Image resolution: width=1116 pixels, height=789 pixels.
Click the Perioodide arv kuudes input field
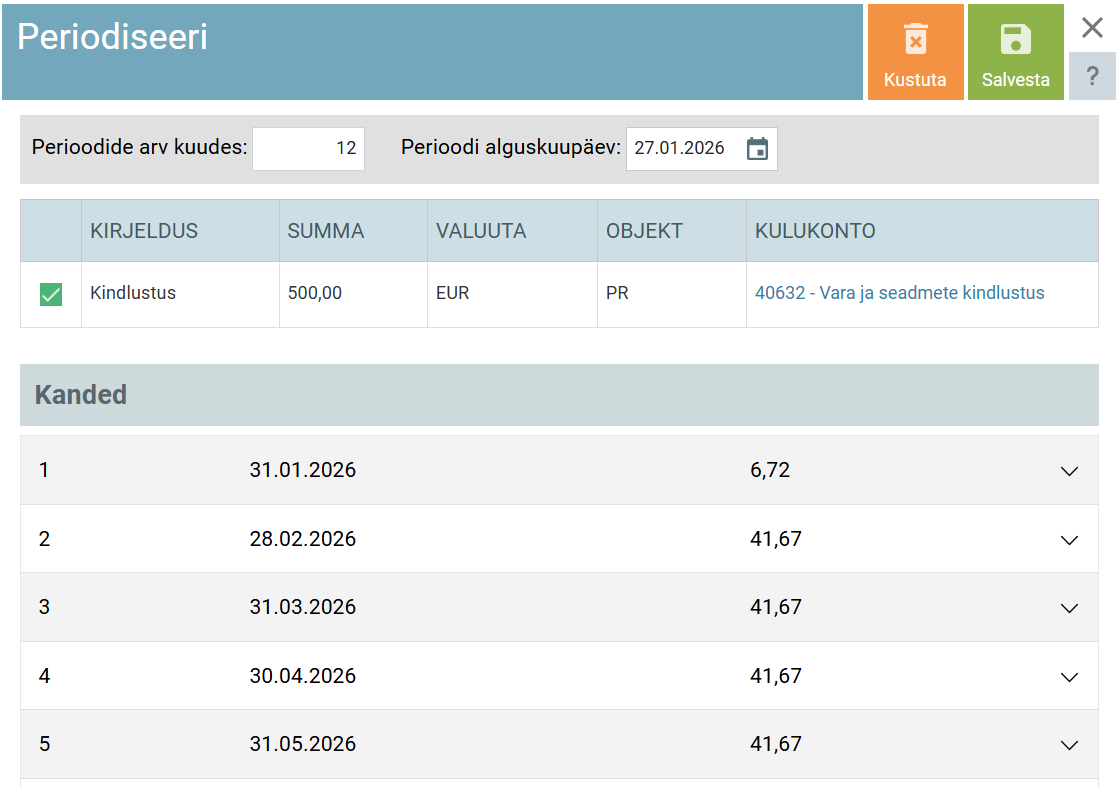click(308, 149)
